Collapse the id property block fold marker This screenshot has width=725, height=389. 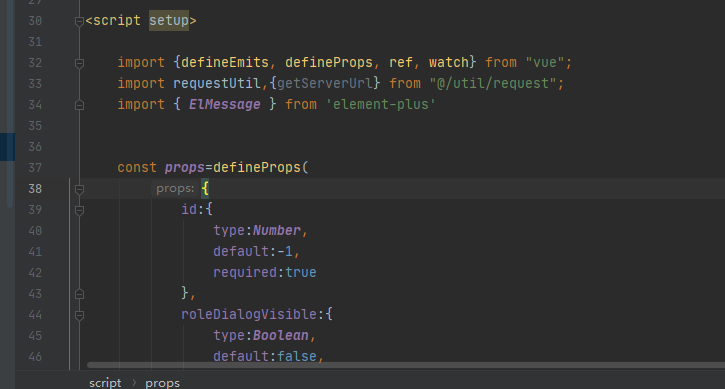pos(80,210)
